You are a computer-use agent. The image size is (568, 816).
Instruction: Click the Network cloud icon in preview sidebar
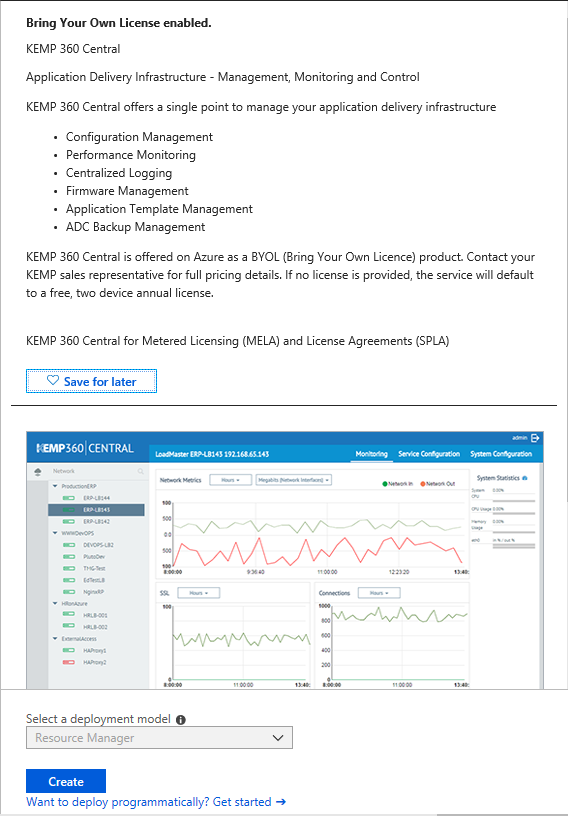click(37, 471)
